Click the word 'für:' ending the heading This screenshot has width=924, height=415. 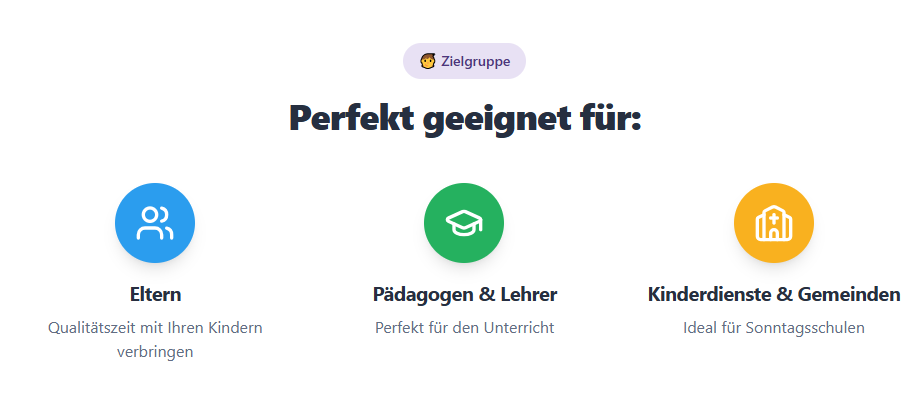coord(603,118)
